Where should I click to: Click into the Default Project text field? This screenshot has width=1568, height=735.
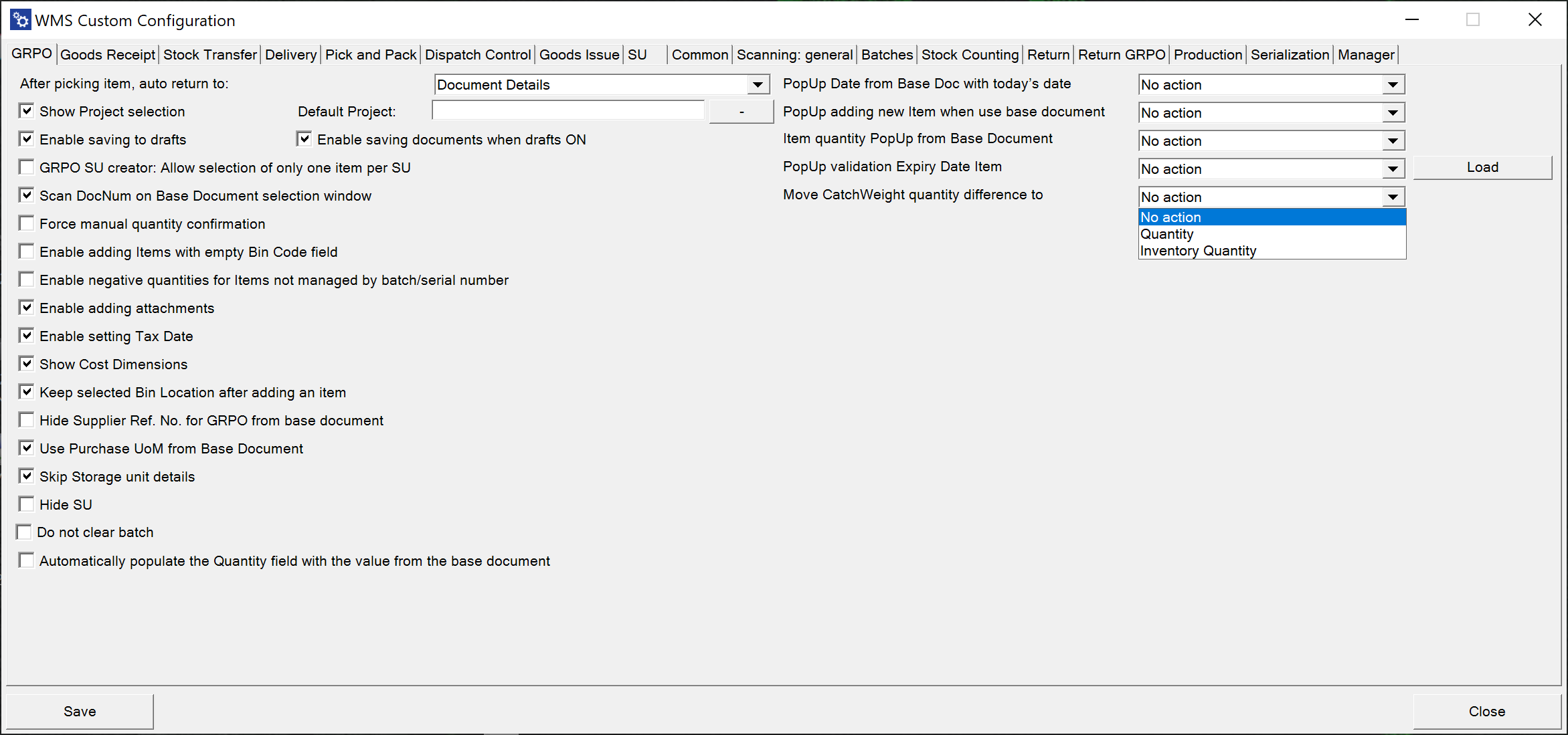(x=568, y=110)
